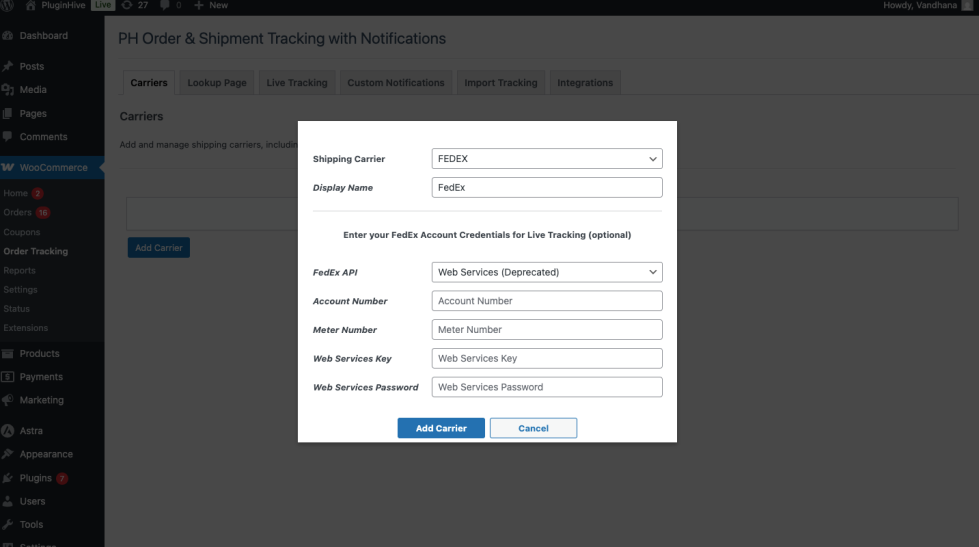Switch to the Lookup Page tab
This screenshot has height=547, width=979.
(216, 83)
